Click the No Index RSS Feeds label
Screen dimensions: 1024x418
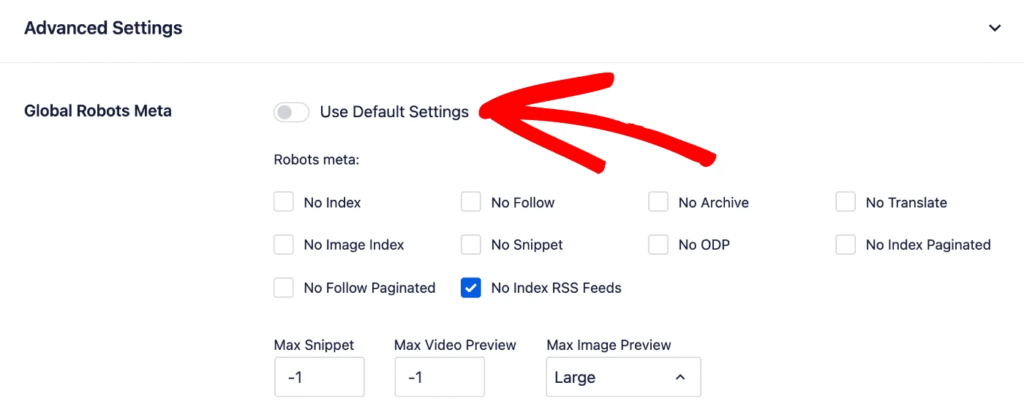pyautogui.click(x=556, y=287)
